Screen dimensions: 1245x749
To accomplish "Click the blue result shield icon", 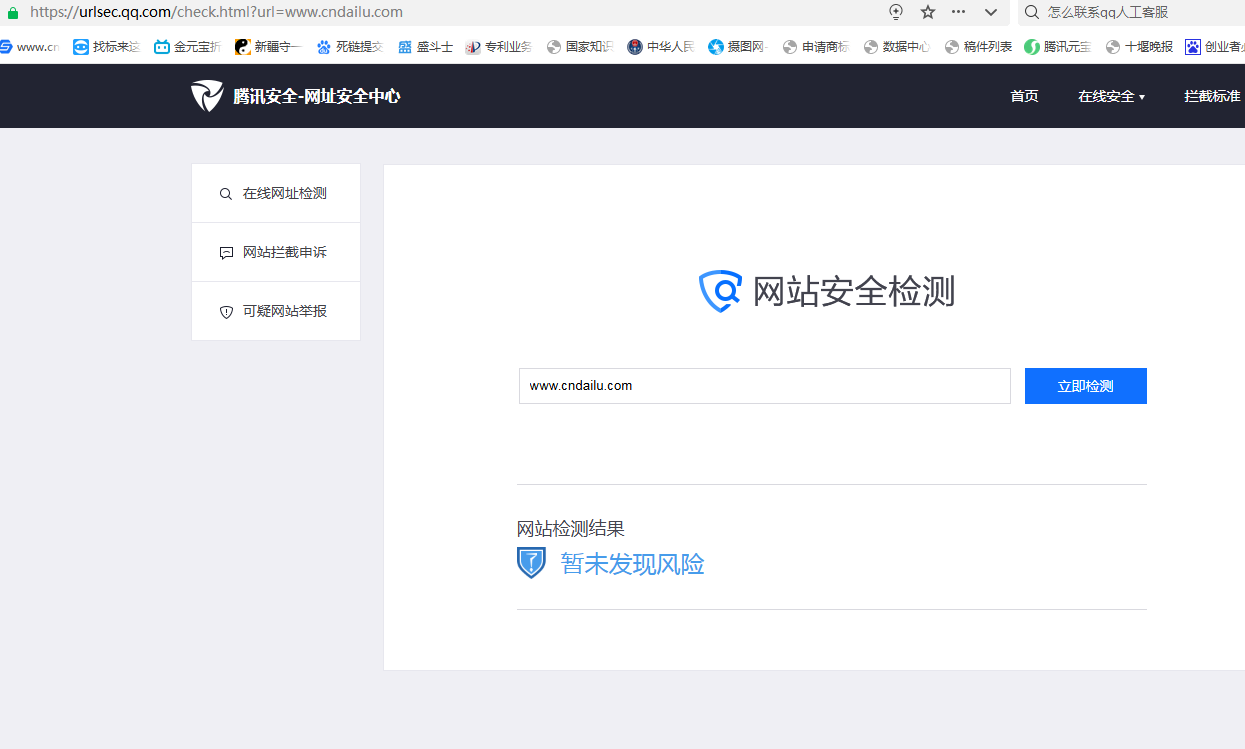I will tap(531, 563).
